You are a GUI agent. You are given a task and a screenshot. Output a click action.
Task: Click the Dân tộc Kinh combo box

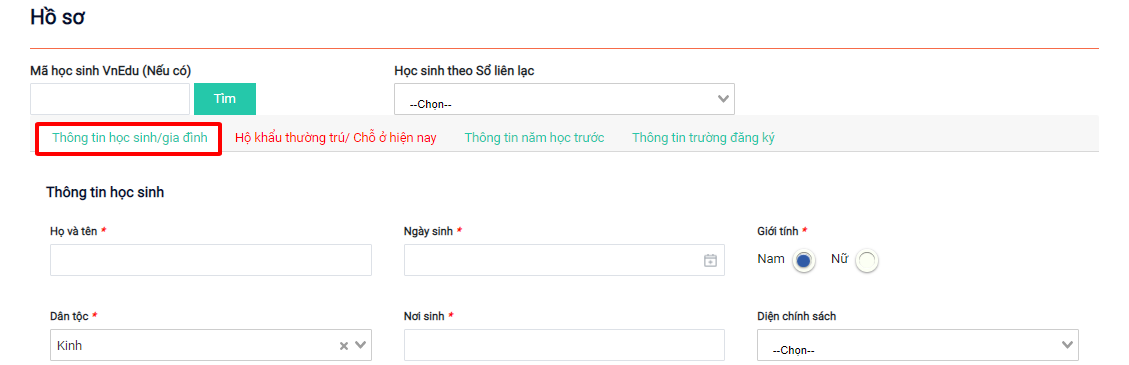tap(211, 346)
